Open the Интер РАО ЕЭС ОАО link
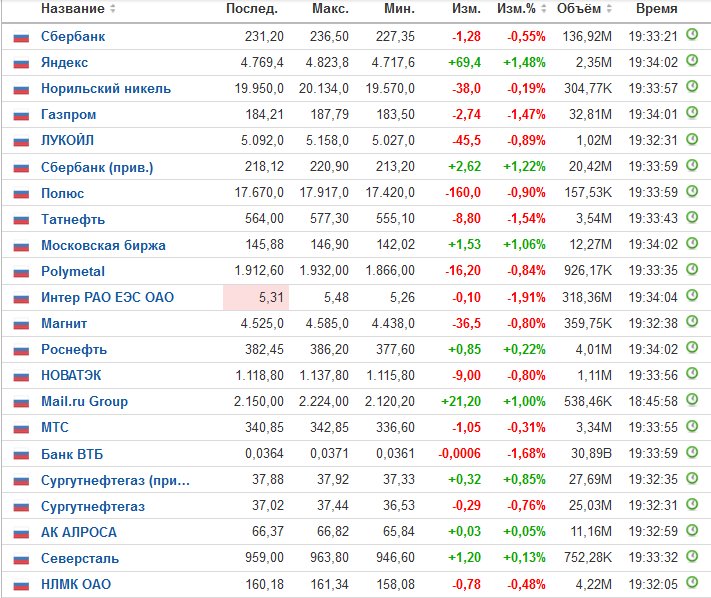Image resolution: width=711 pixels, height=598 pixels. [107, 297]
